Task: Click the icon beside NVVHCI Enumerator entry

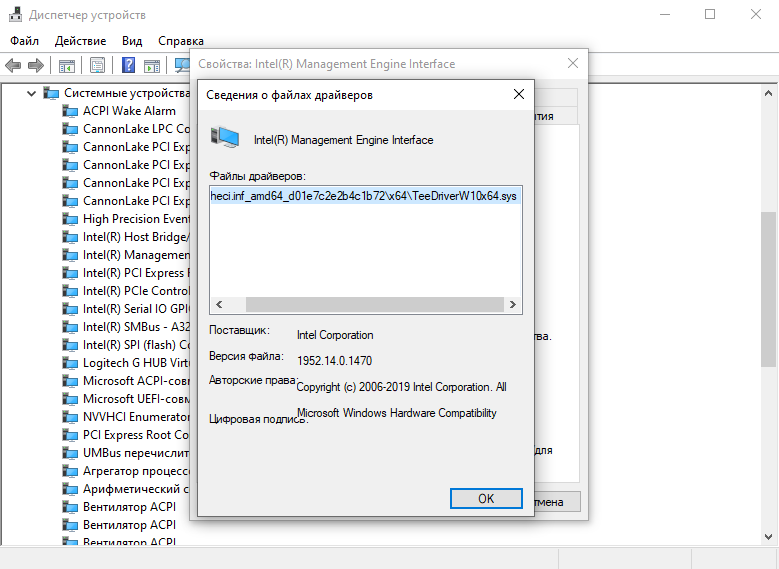Action: pyautogui.click(x=70, y=417)
